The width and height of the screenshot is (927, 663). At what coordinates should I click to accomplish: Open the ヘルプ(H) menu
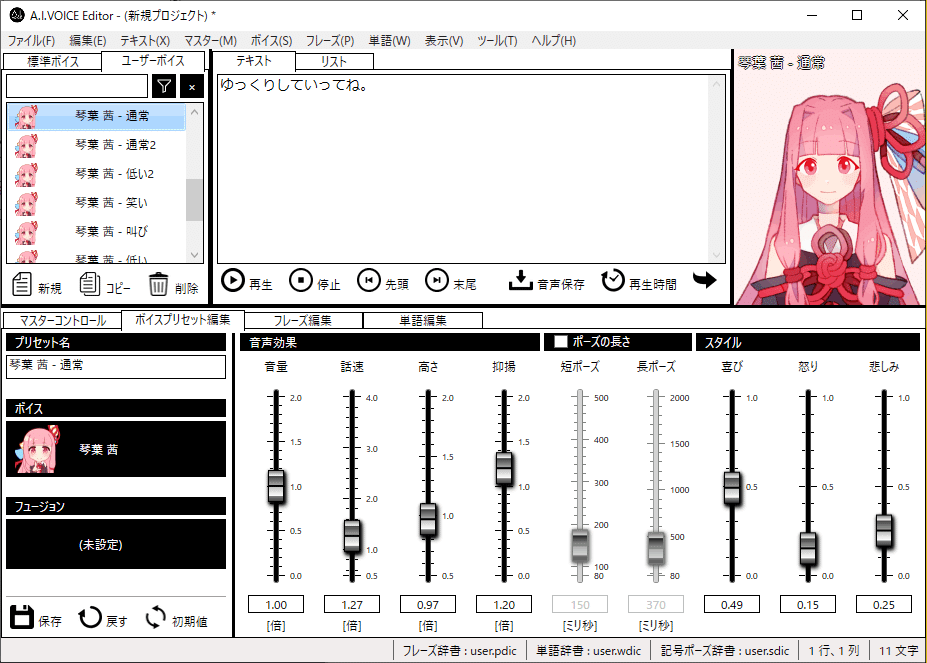click(553, 41)
